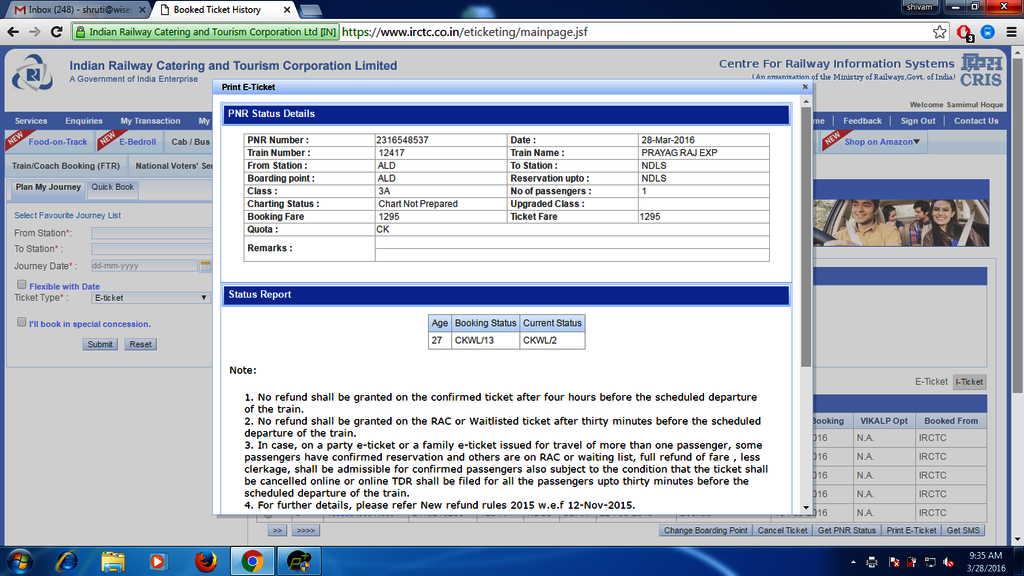Click the IRCTC logo
Screen dimensions: 1024x576
pos(32,73)
